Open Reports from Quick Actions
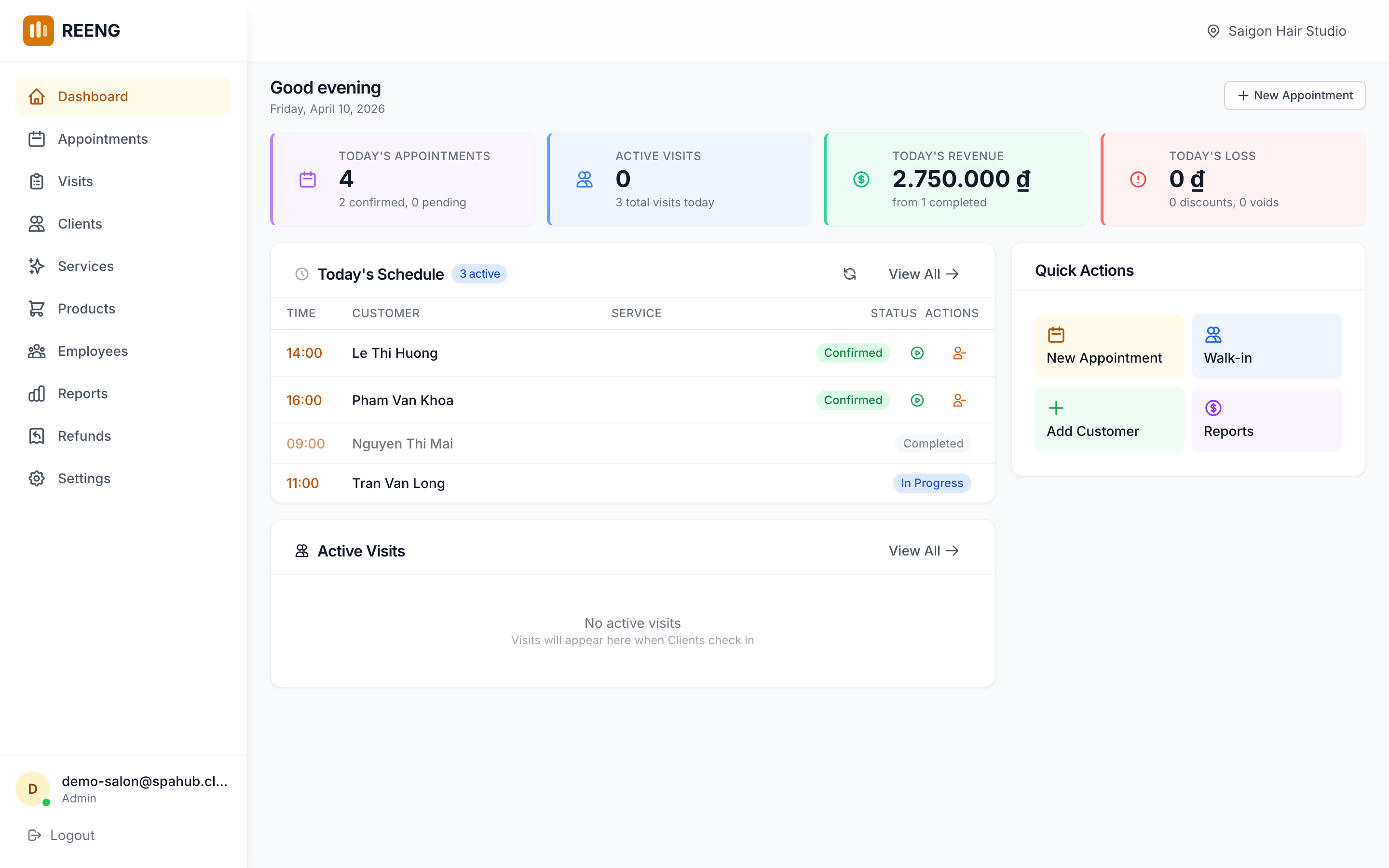1389x868 pixels. click(1267, 419)
